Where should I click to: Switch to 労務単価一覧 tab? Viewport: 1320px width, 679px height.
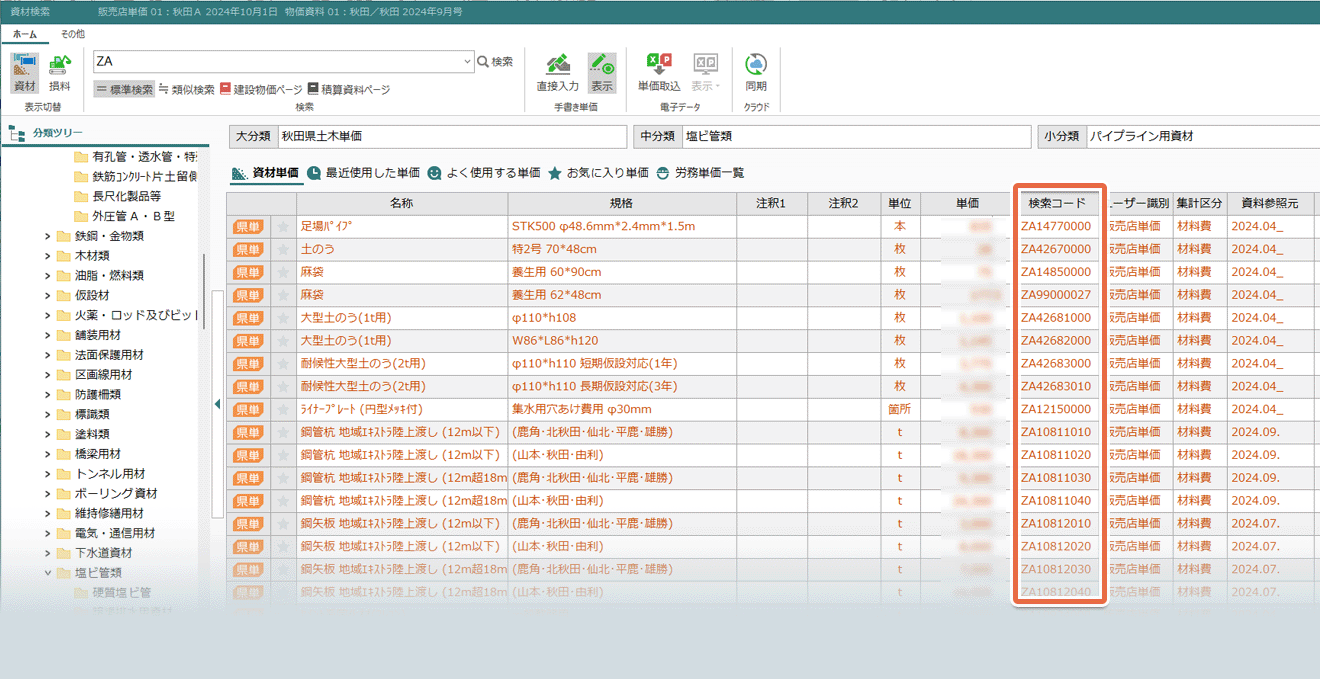pyautogui.click(x=700, y=173)
